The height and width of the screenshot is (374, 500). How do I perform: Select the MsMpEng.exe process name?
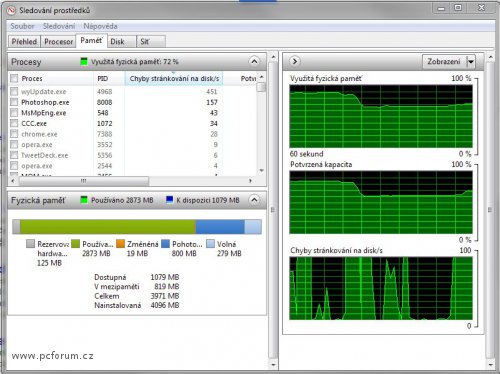click(x=43, y=113)
